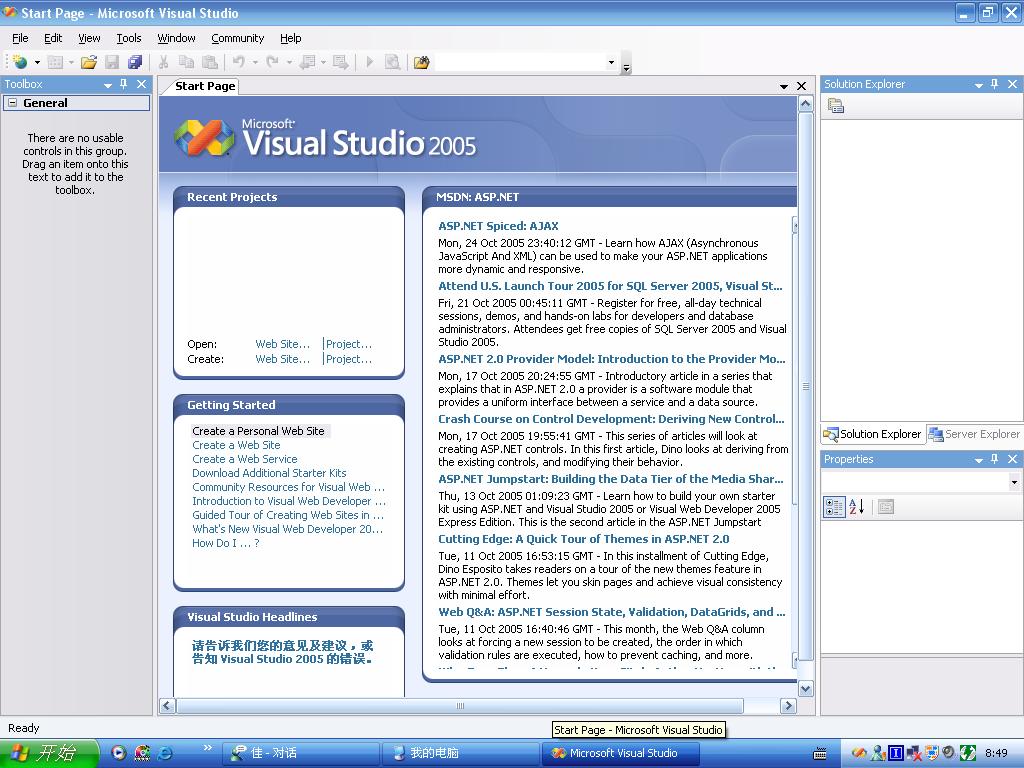Toggle auto-hide pin on Properties panel
This screenshot has width=1024, height=768.
[994, 458]
